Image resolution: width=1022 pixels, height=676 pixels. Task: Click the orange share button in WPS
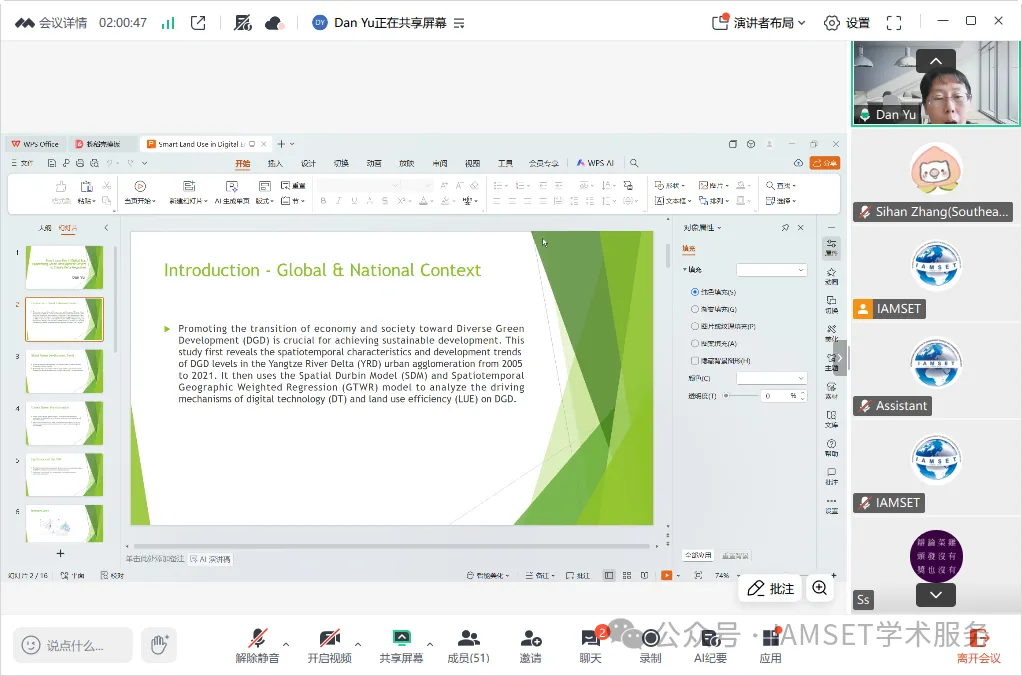[825, 163]
